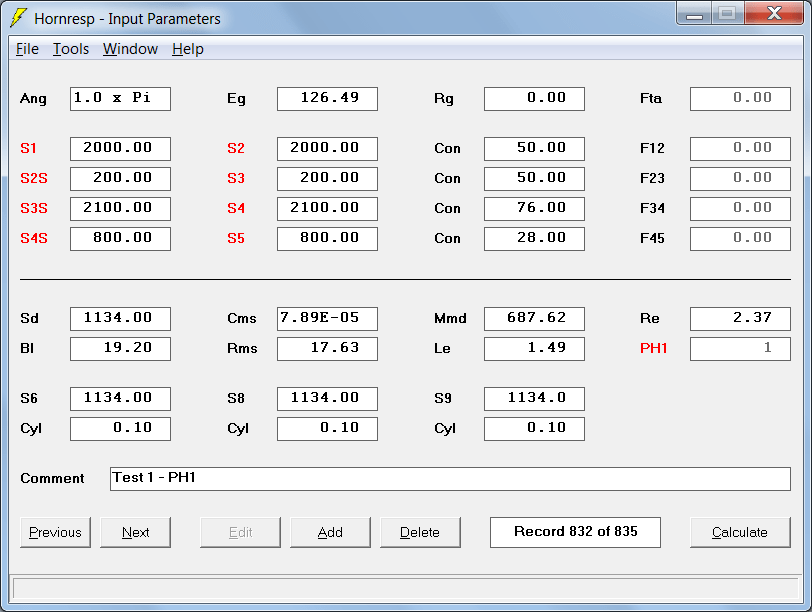Click the red S1 label
This screenshot has width=812, height=612.
coord(28,149)
